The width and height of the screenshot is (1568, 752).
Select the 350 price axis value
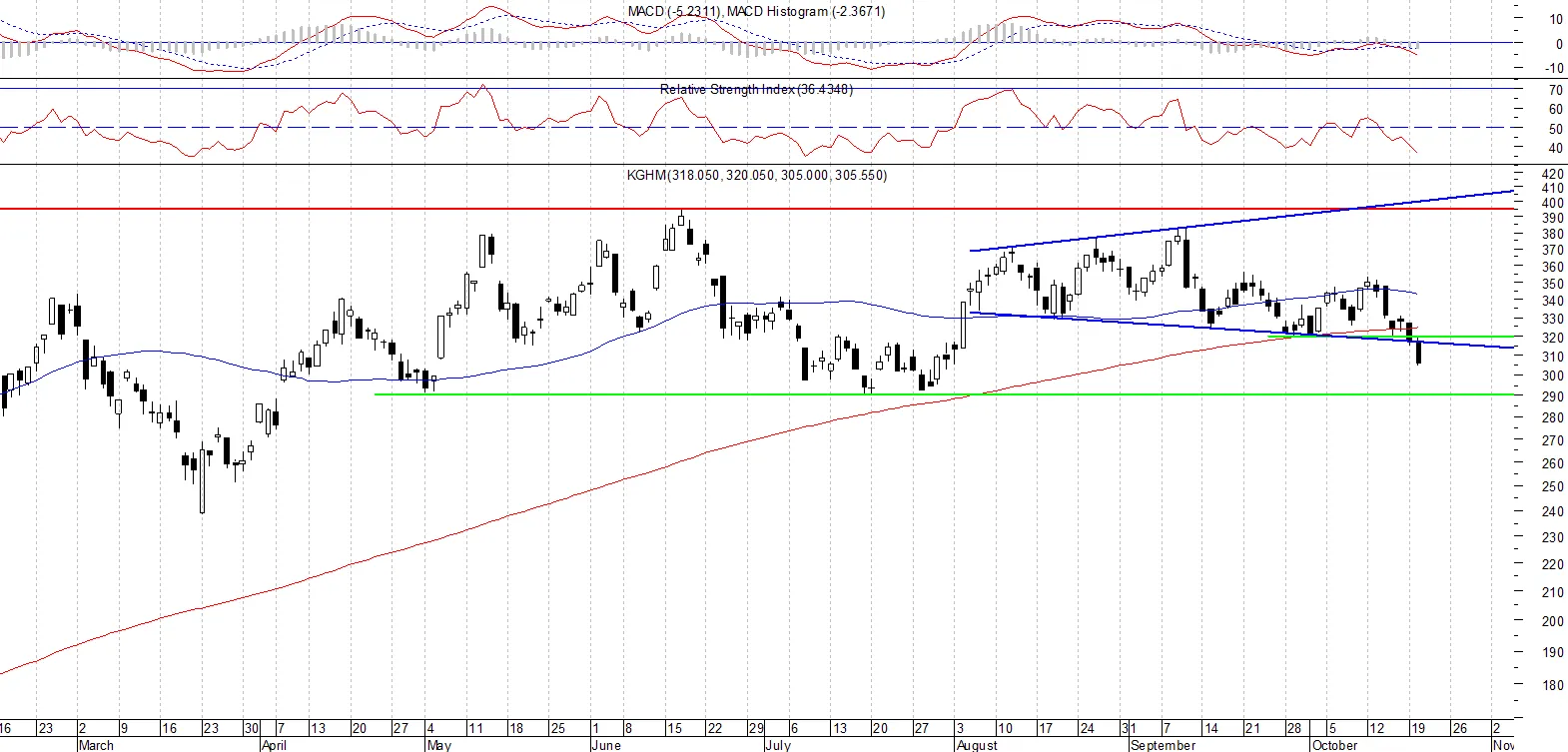click(1553, 284)
